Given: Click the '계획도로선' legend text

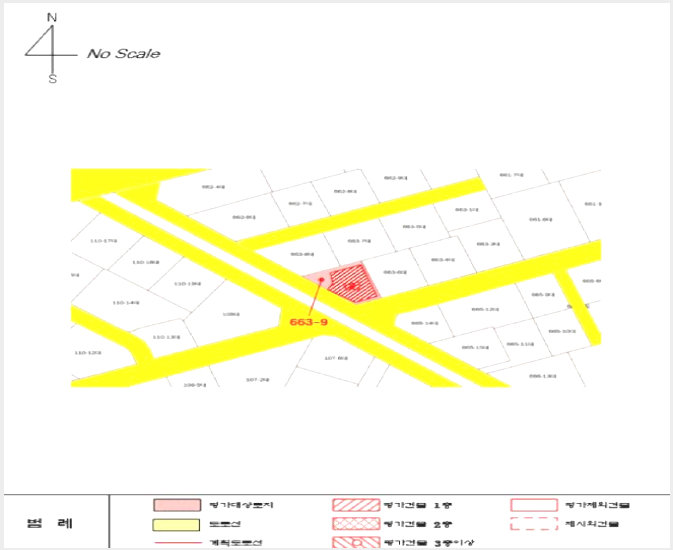Looking at the screenshot, I should (x=236, y=543).
